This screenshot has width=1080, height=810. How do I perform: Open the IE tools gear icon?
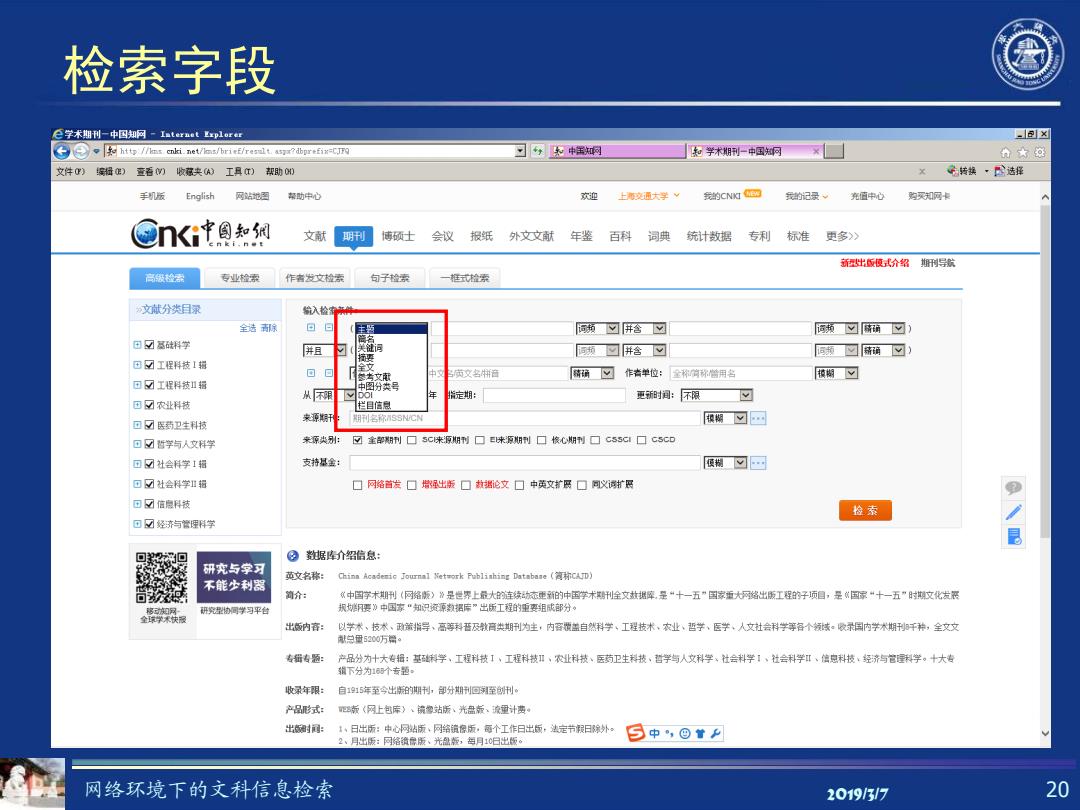[1039, 152]
